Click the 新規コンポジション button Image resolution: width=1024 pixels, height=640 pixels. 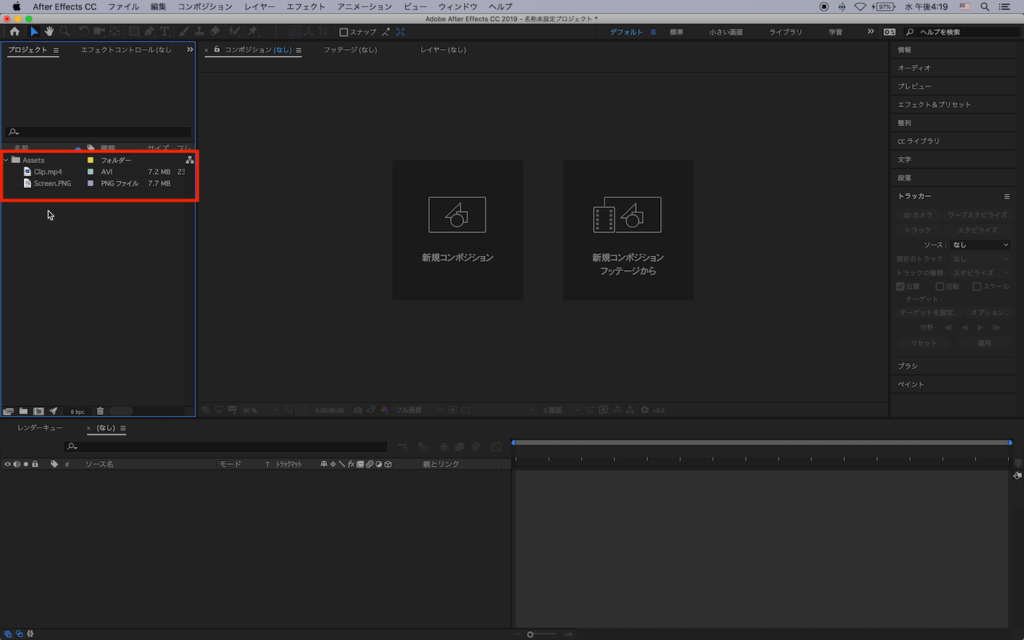(457, 230)
